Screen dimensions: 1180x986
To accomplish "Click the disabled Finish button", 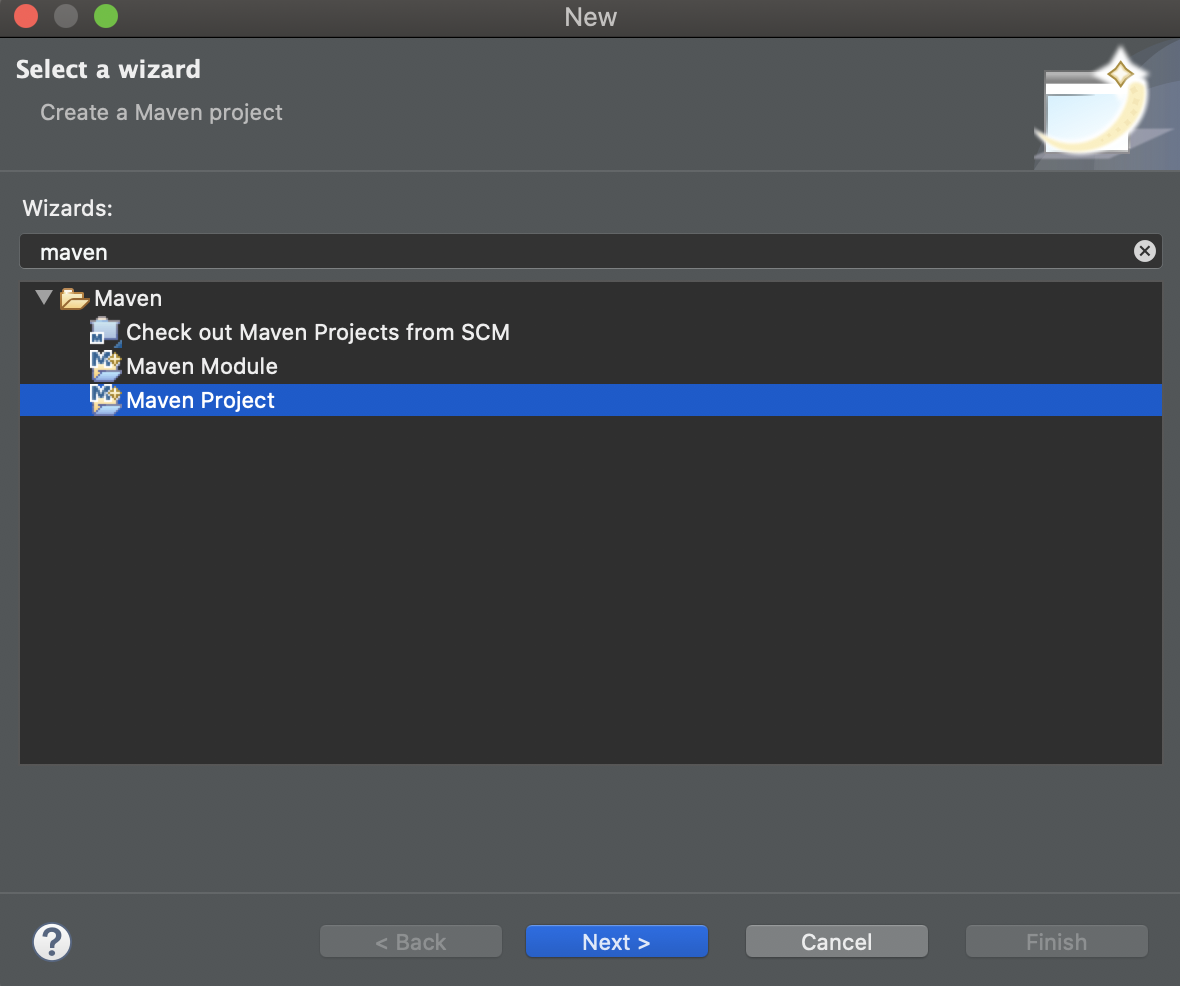I will [x=1057, y=942].
